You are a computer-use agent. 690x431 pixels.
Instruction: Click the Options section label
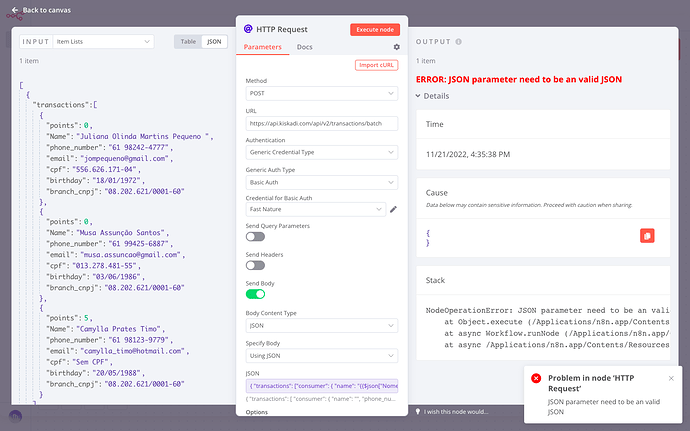(257, 413)
